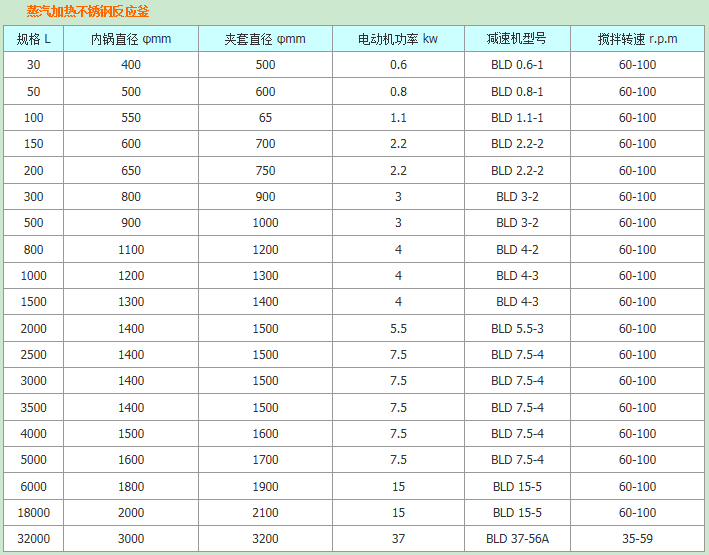Select the 18000 specification cell
Viewport: 709px width, 555px height.
point(35,513)
